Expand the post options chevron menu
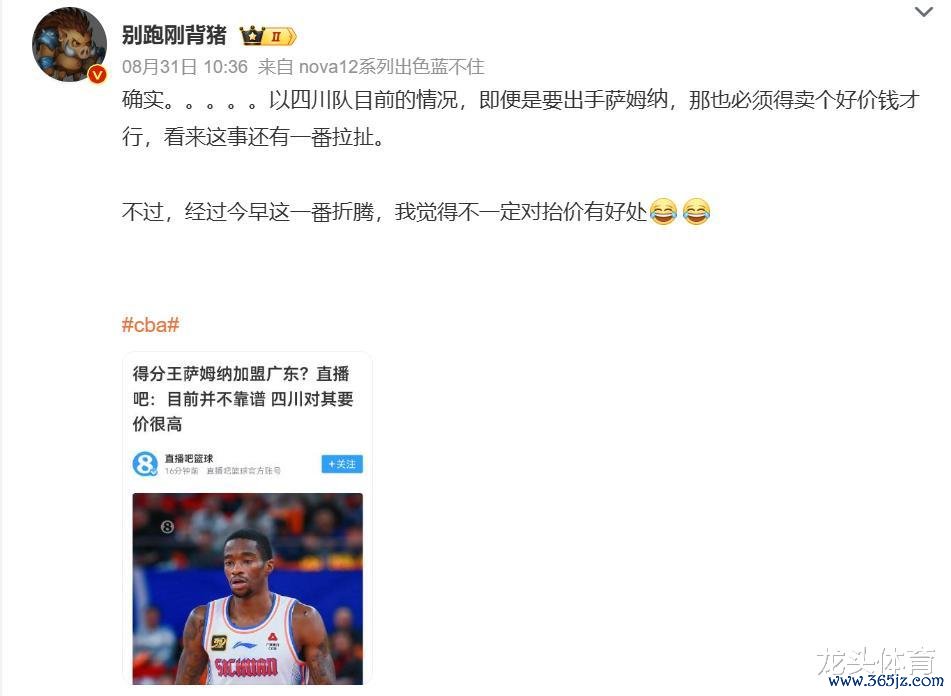The width and height of the screenshot is (951, 696). click(923, 12)
